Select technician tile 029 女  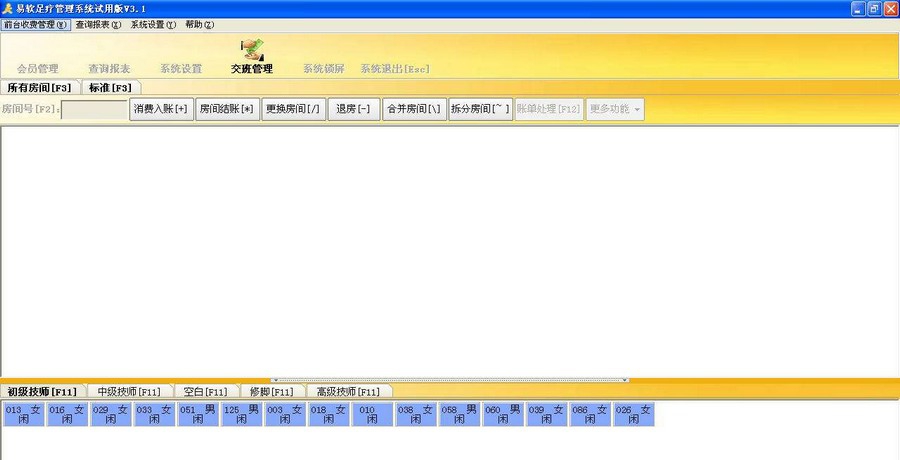point(111,414)
